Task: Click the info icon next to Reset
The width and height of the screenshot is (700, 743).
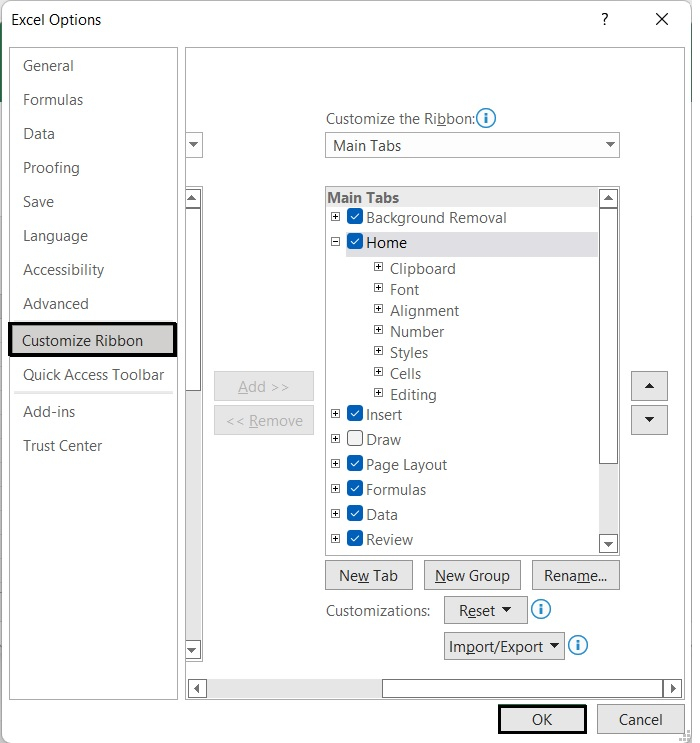Action: pos(541,609)
